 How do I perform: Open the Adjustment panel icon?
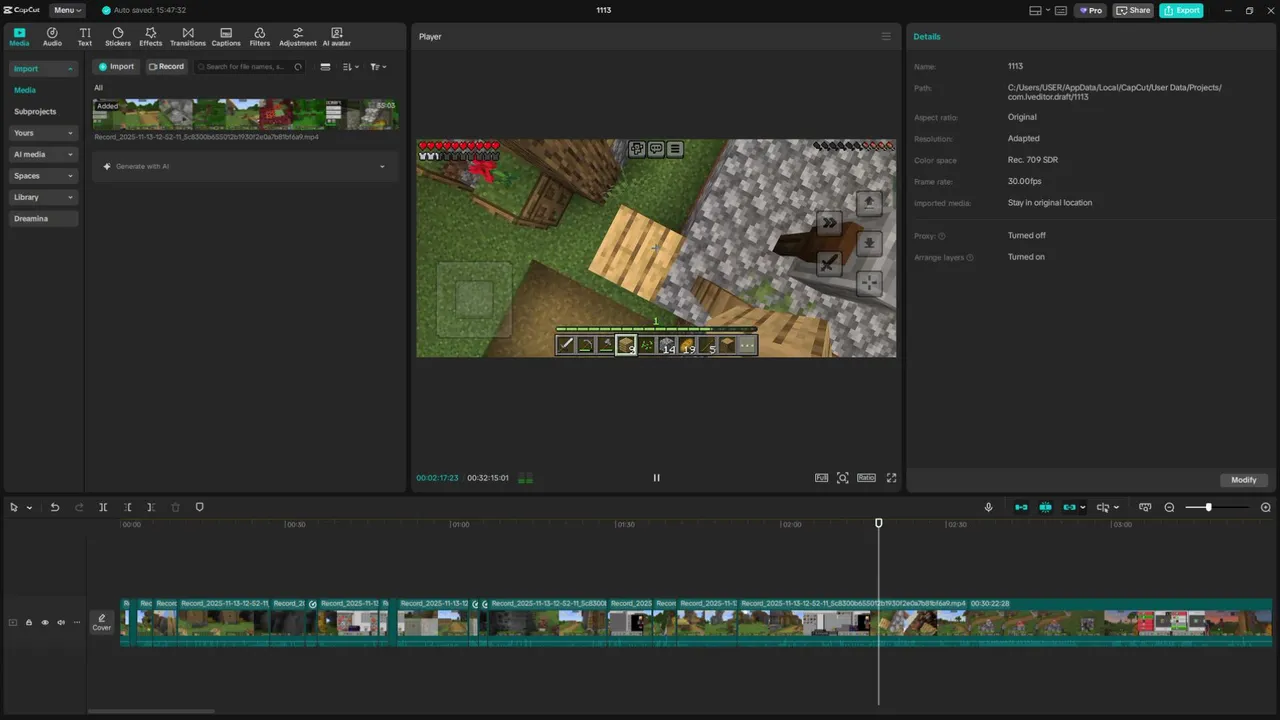298,37
